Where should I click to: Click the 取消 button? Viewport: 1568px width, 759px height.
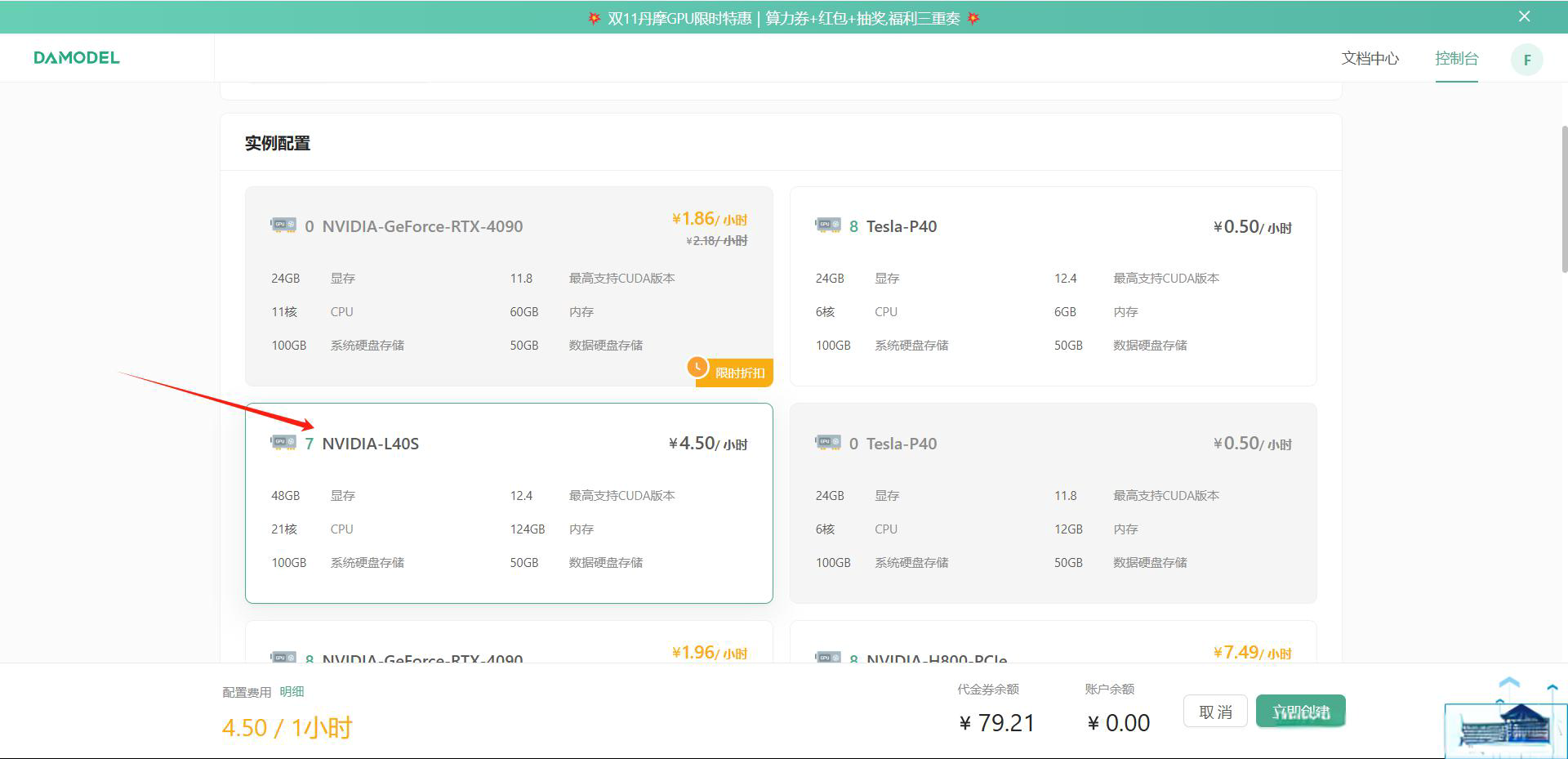coord(1214,712)
